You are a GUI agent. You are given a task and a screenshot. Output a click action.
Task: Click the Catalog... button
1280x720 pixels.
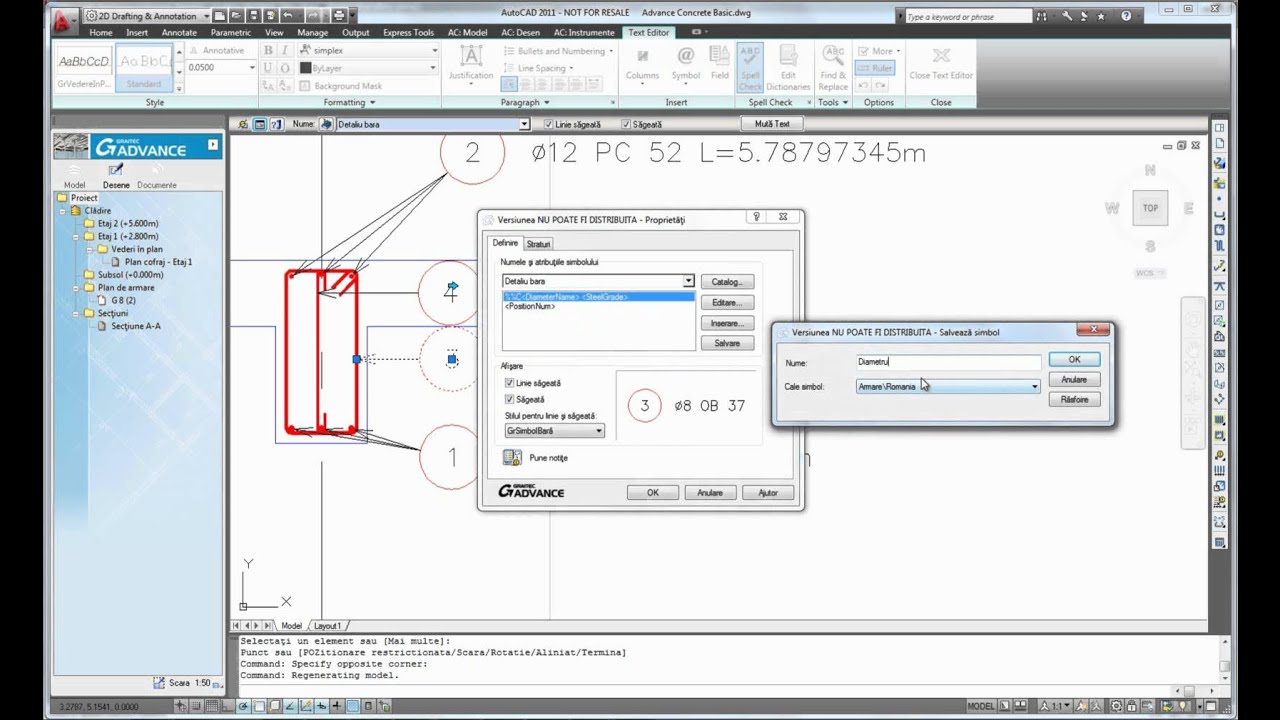tap(727, 282)
